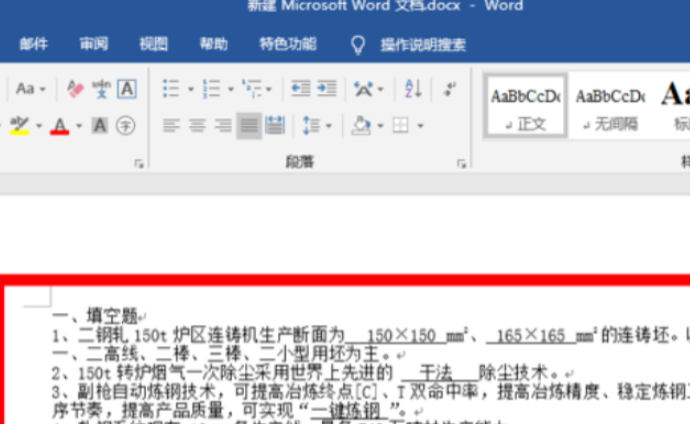Click the filled blank 干法
Viewport: 690px width, 424px height.
[x=435, y=373]
